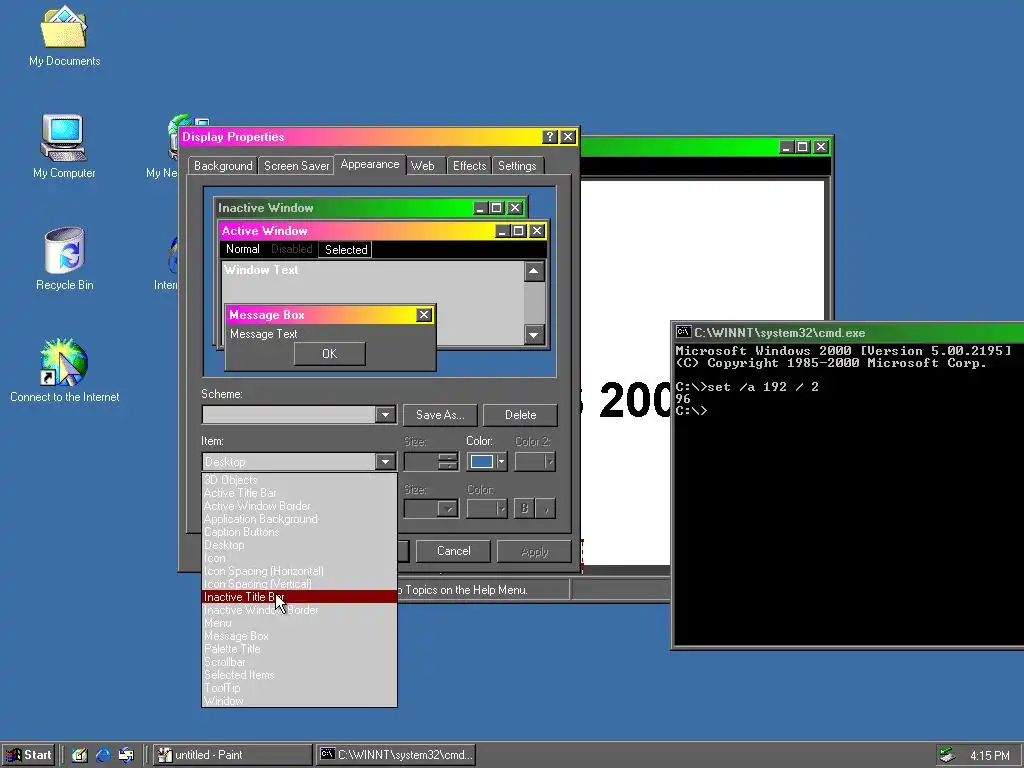1024x768 pixels.
Task: Click the preview Normal menu item
Action: coord(242,249)
